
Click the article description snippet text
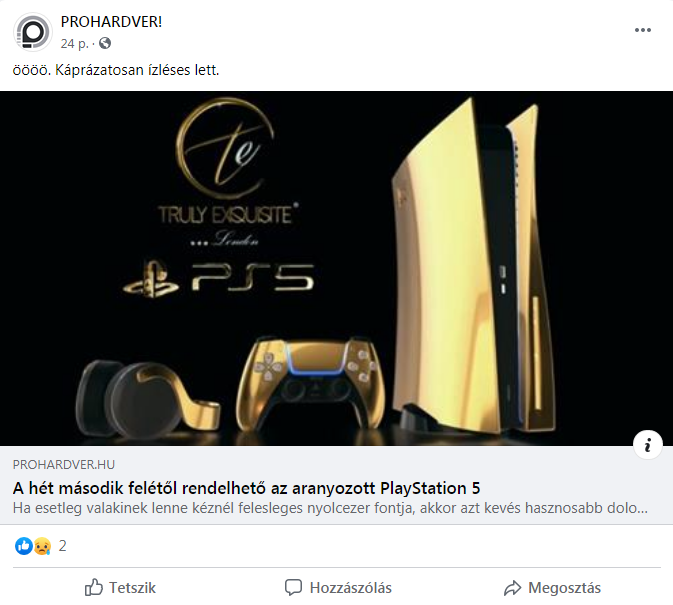(330, 508)
